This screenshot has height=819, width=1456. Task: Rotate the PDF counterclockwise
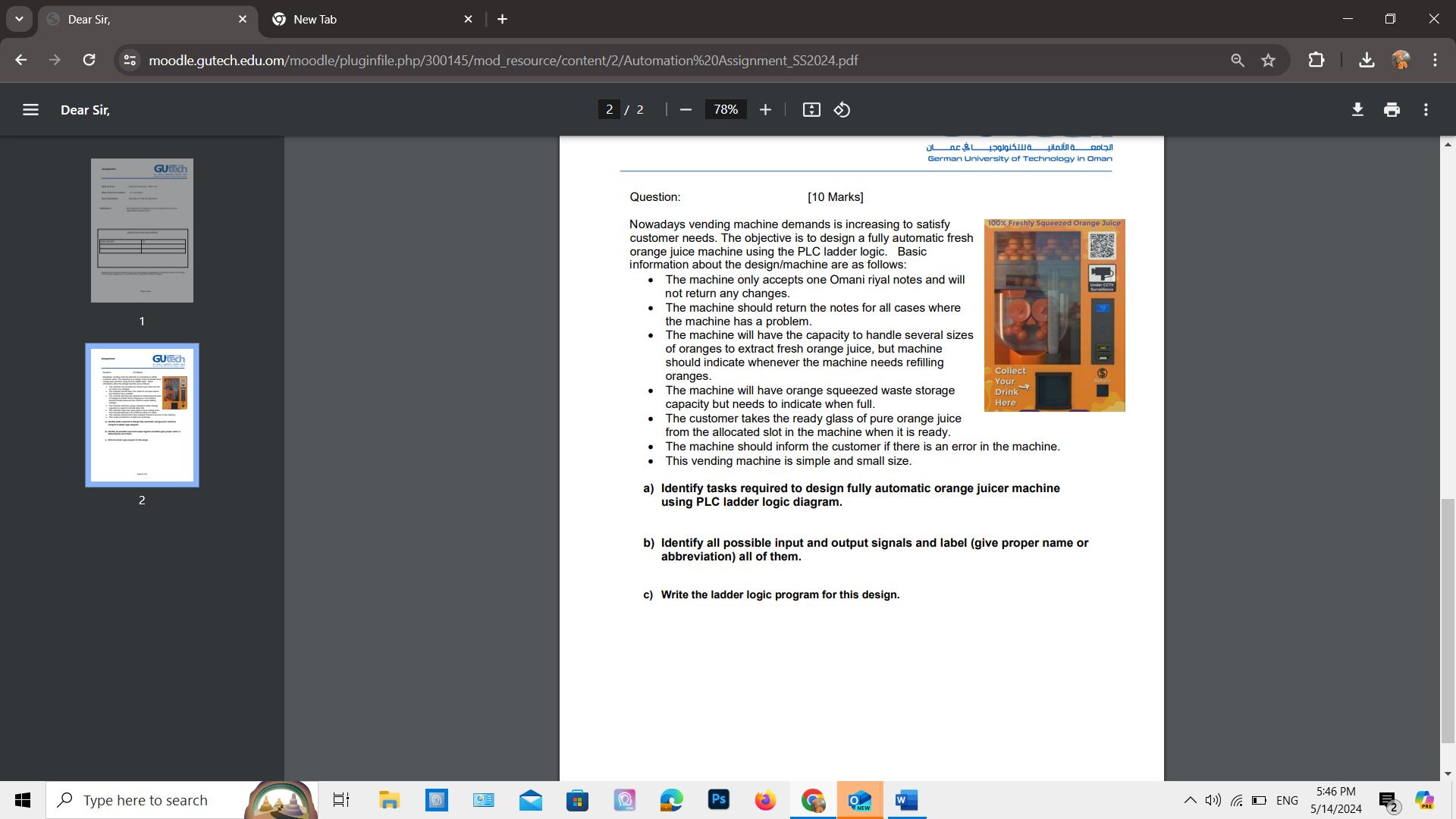[x=842, y=110]
